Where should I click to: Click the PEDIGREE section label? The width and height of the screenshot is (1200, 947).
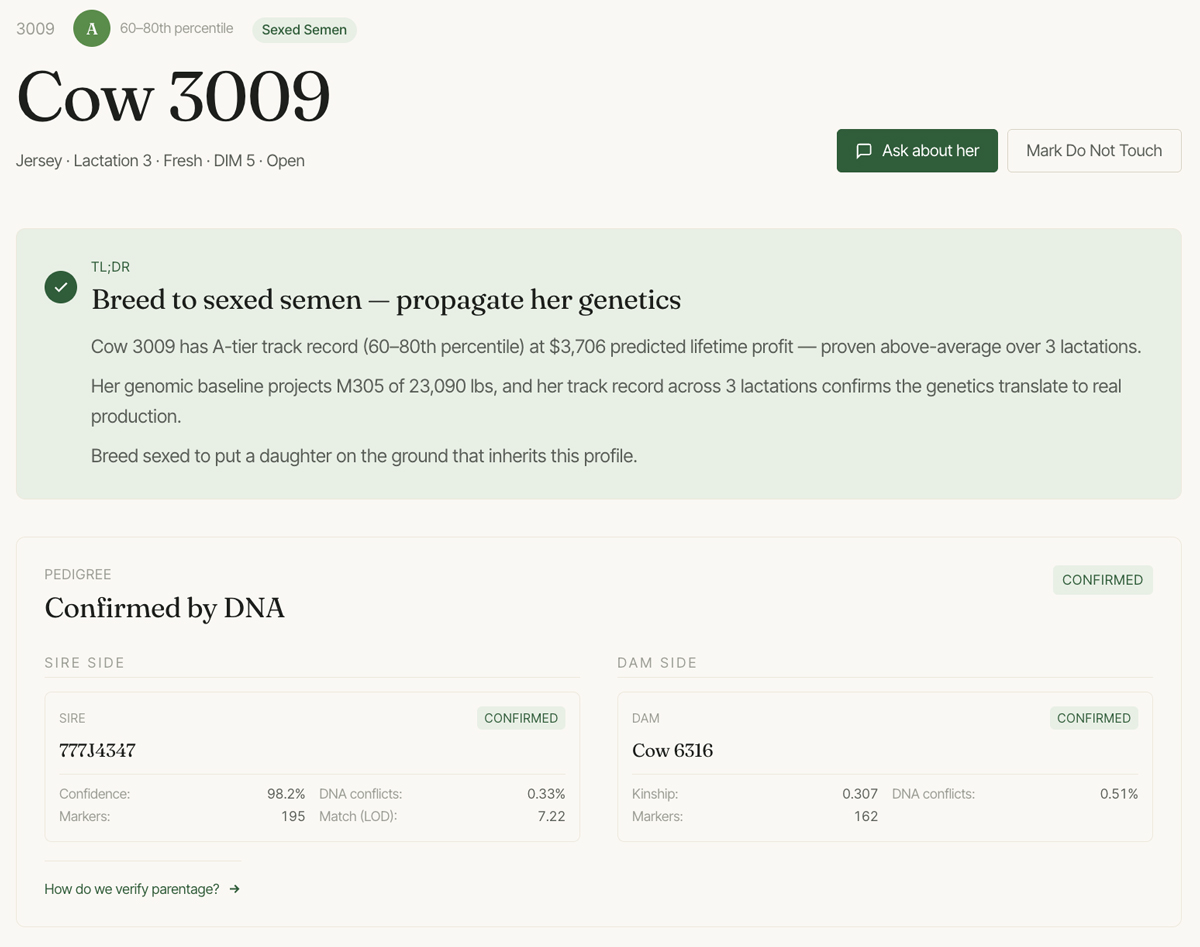pos(78,574)
